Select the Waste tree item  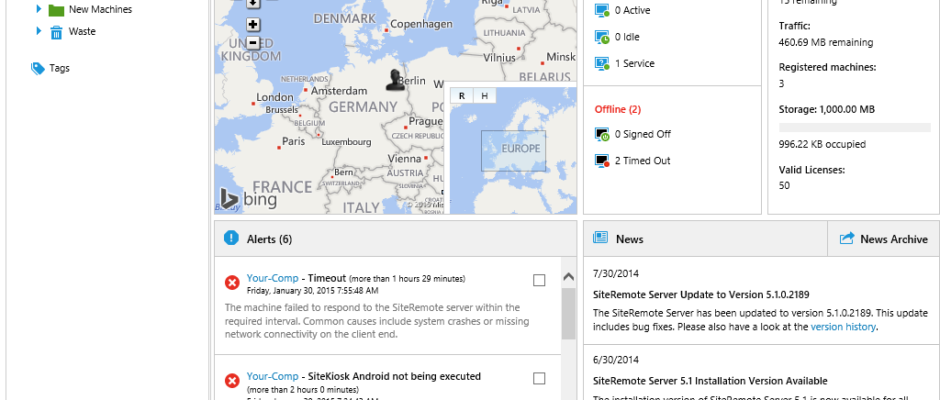[x=82, y=31]
